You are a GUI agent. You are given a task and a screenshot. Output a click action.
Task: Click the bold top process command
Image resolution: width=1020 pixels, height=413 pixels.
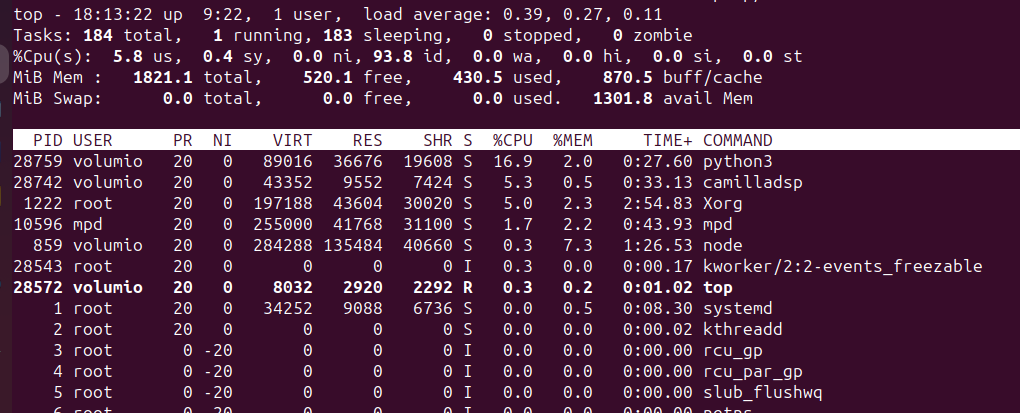pos(718,287)
